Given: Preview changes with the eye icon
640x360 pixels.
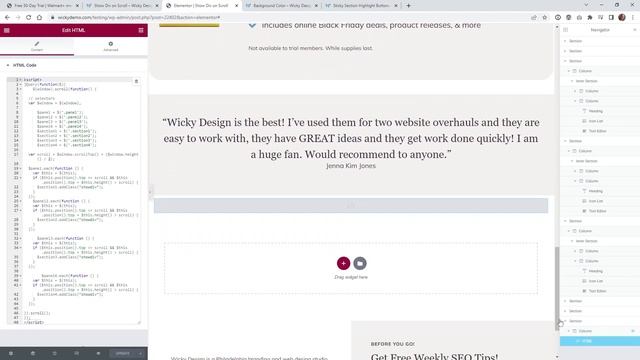Looking at the screenshot, I should [98, 353].
